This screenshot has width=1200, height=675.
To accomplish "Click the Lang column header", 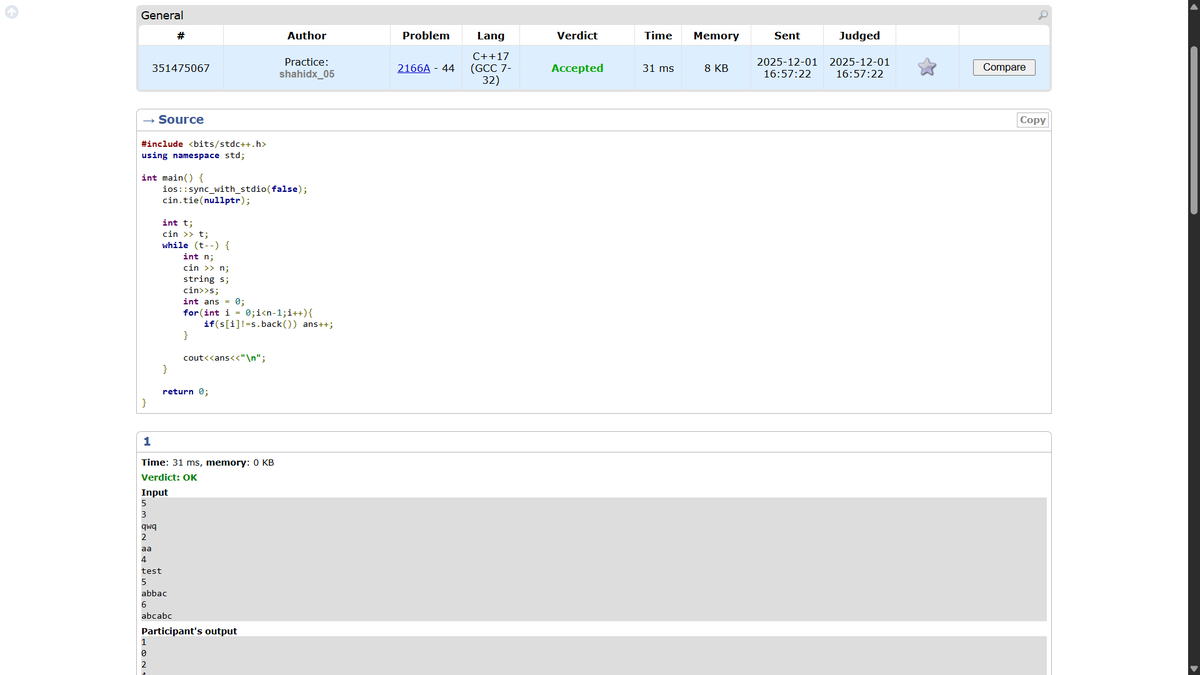I will (491, 35).
